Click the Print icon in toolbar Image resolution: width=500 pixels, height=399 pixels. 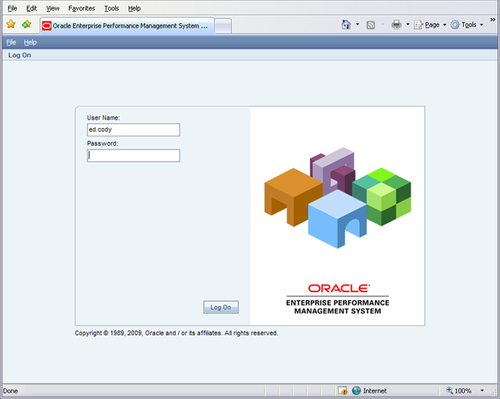point(396,24)
